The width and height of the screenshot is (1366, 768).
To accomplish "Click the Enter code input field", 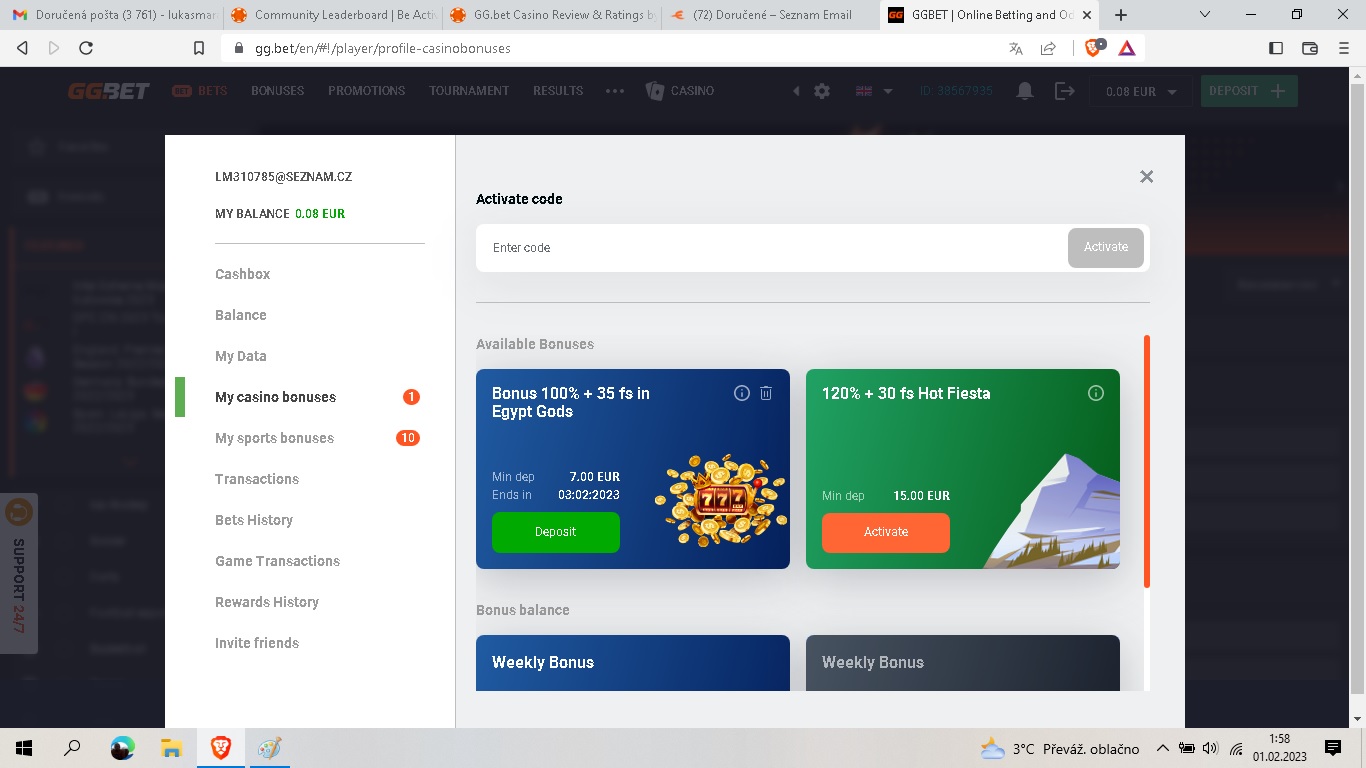I will tap(770, 247).
